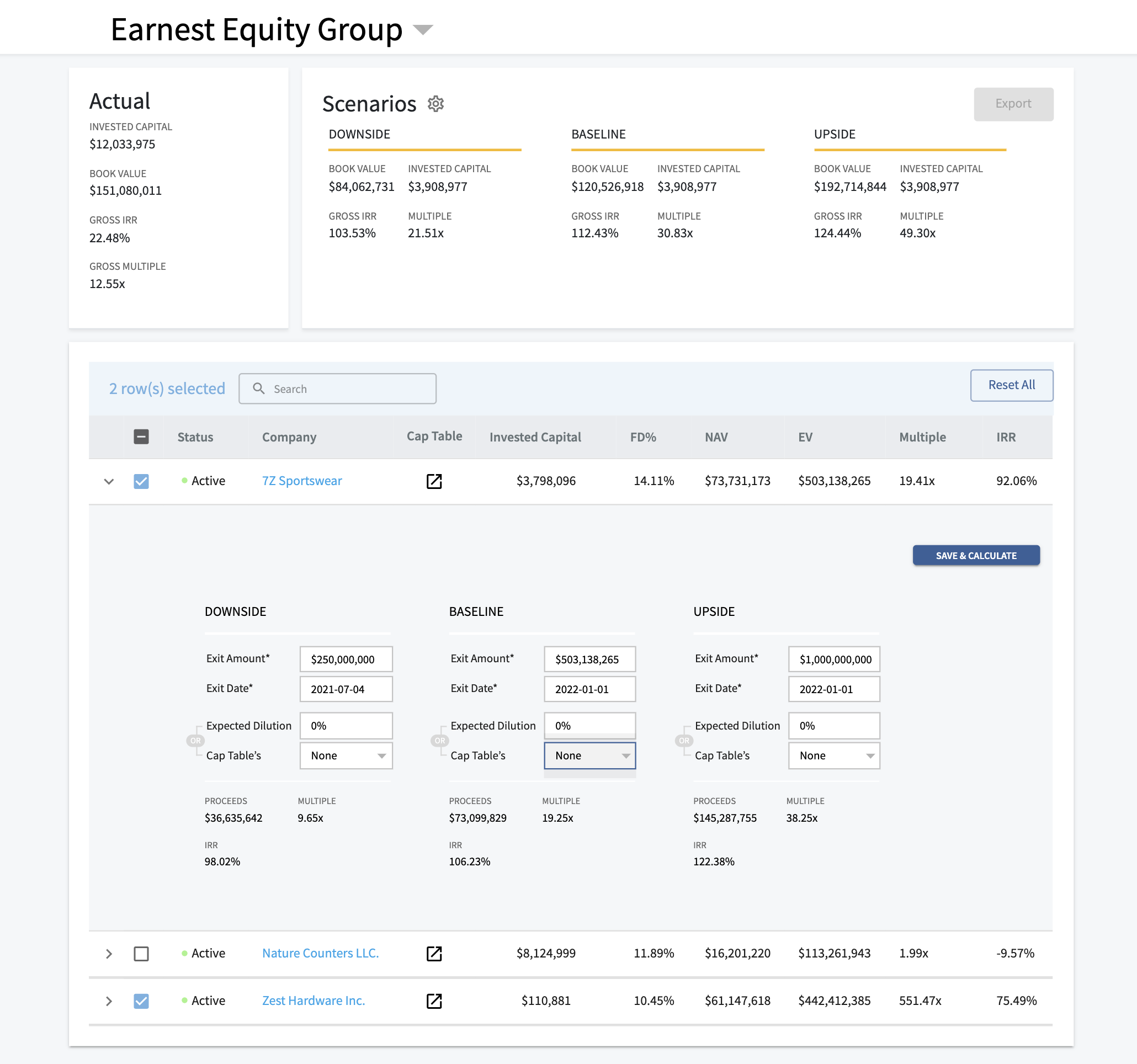The image size is (1137, 1064).
Task: Click the $503,138,265 EV for 7Z Sportswear
Action: click(x=835, y=481)
